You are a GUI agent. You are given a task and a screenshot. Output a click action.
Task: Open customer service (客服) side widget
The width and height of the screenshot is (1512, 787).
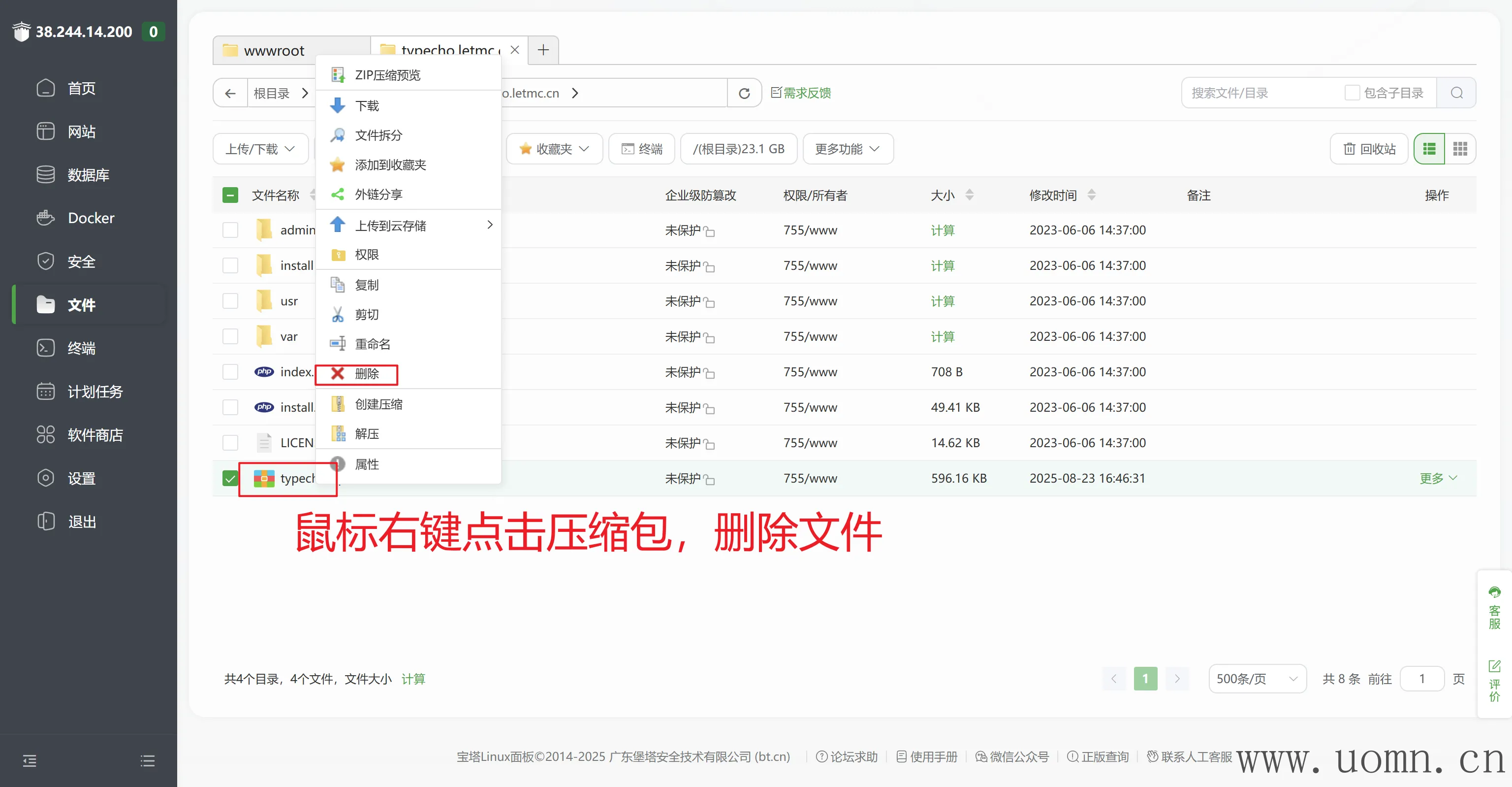1494,608
